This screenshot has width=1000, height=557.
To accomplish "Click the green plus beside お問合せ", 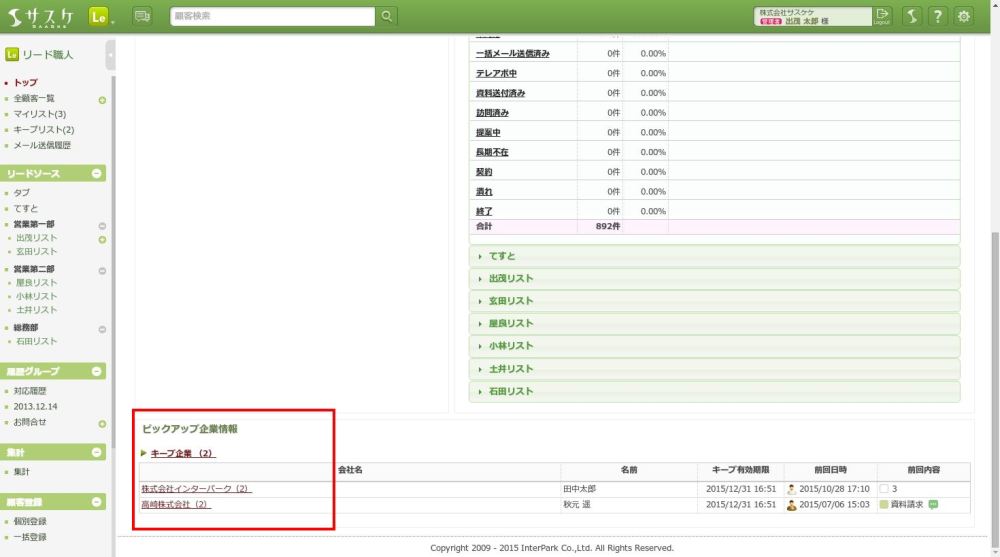I will click(x=102, y=424).
